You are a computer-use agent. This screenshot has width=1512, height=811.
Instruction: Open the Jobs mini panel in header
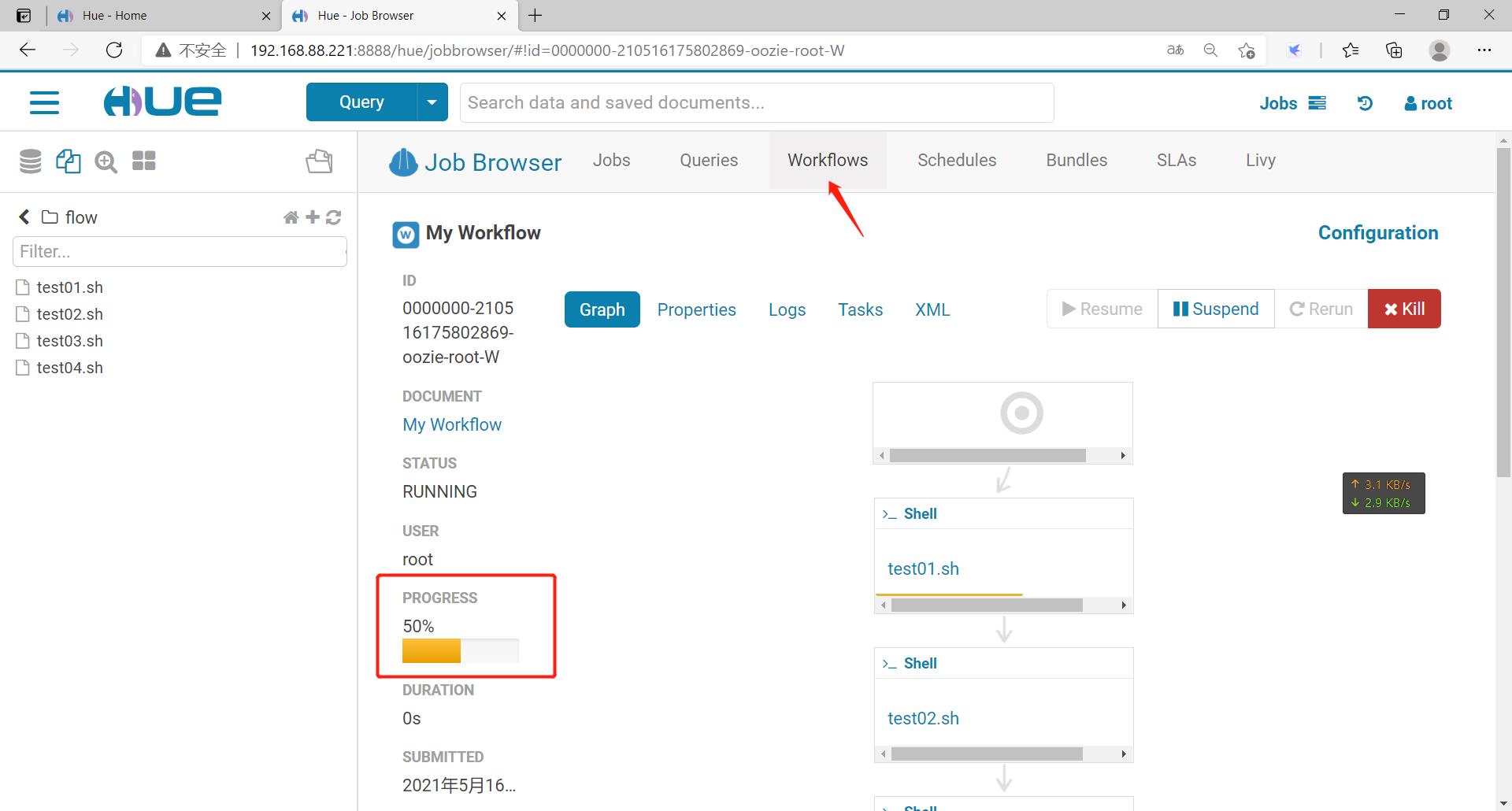click(1292, 103)
